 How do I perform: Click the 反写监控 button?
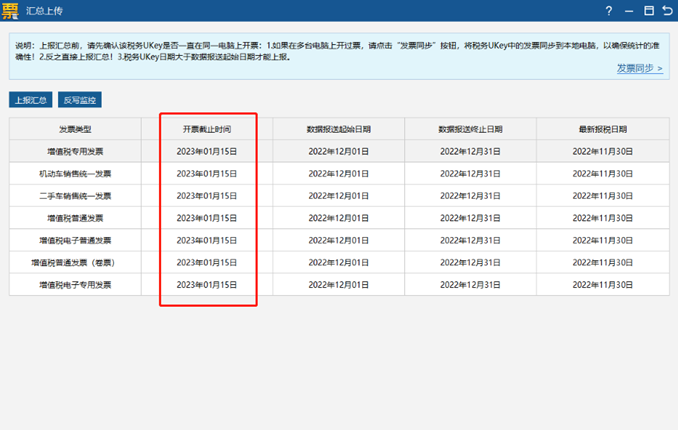(x=79, y=100)
